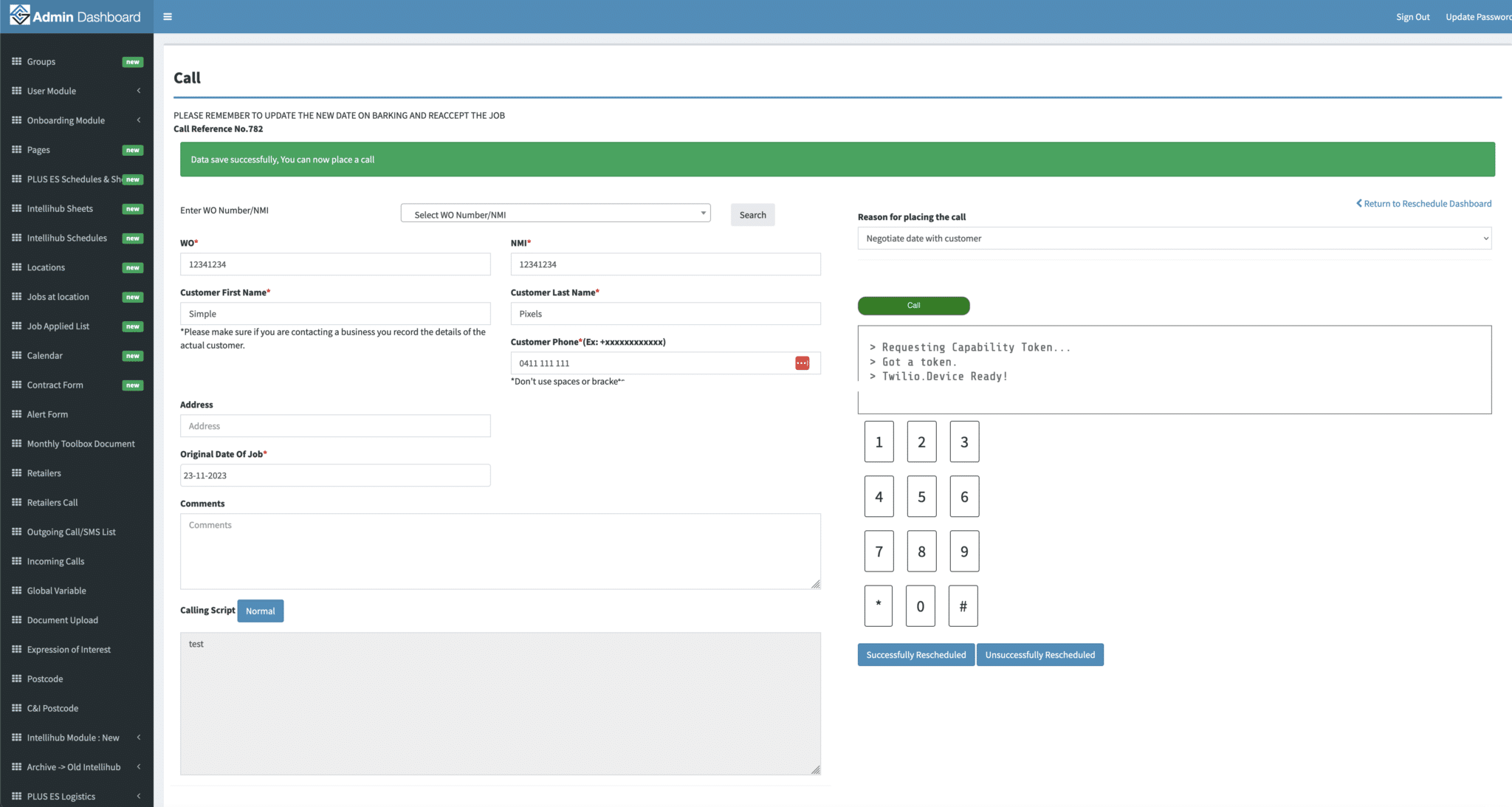The image size is (1512, 807).
Task: Select the Normal calling script button
Action: (260, 611)
